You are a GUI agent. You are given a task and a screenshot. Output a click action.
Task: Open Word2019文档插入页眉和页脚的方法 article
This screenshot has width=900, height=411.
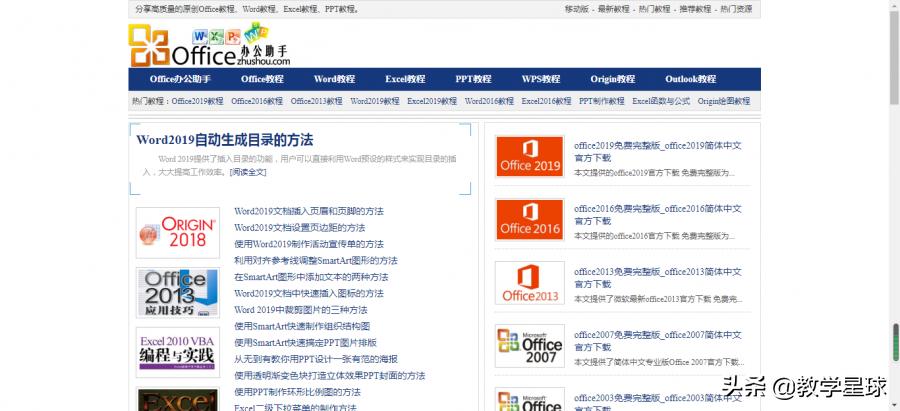pyautogui.click(x=309, y=211)
